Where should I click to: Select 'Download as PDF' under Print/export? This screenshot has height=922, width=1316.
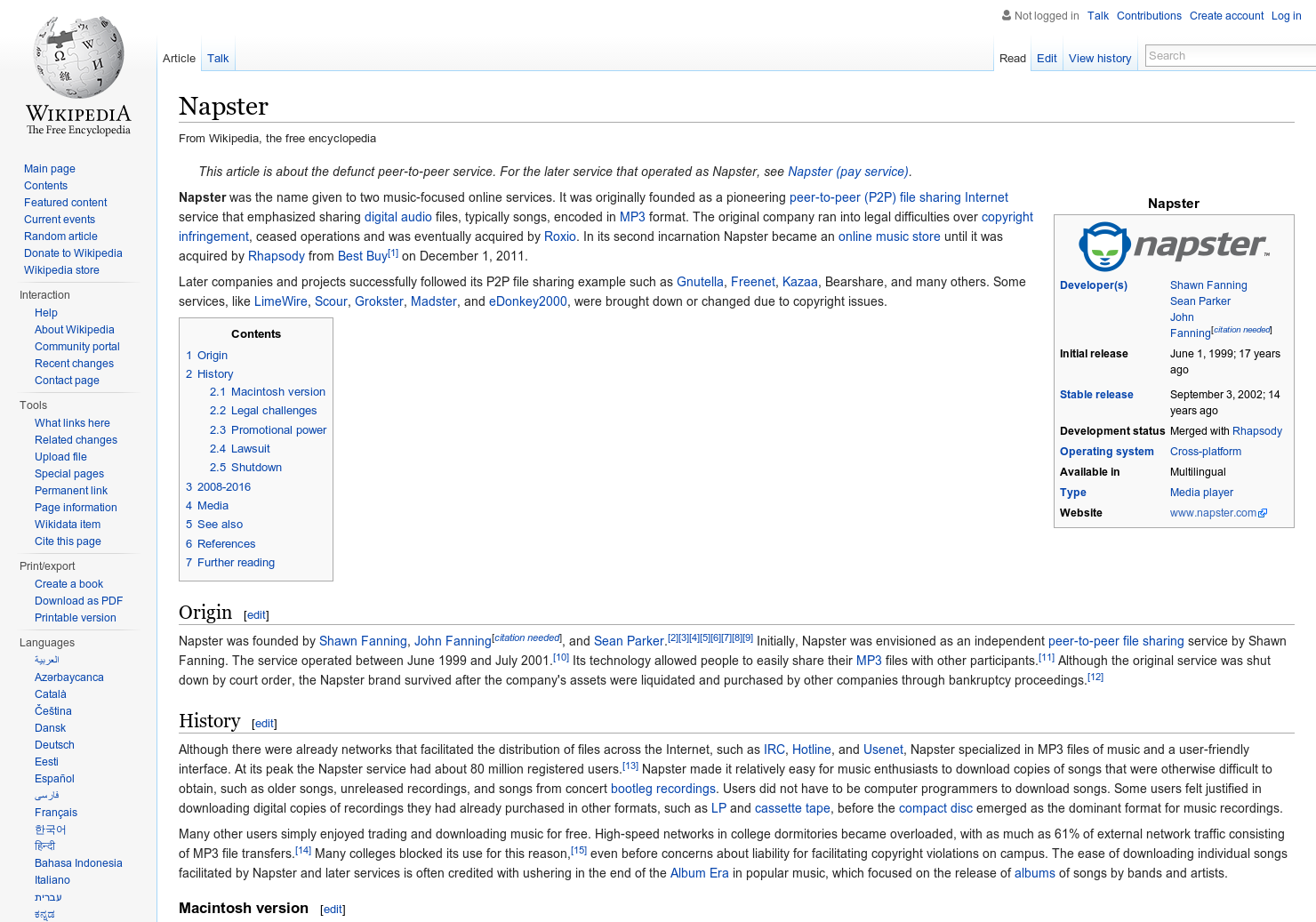[78, 600]
